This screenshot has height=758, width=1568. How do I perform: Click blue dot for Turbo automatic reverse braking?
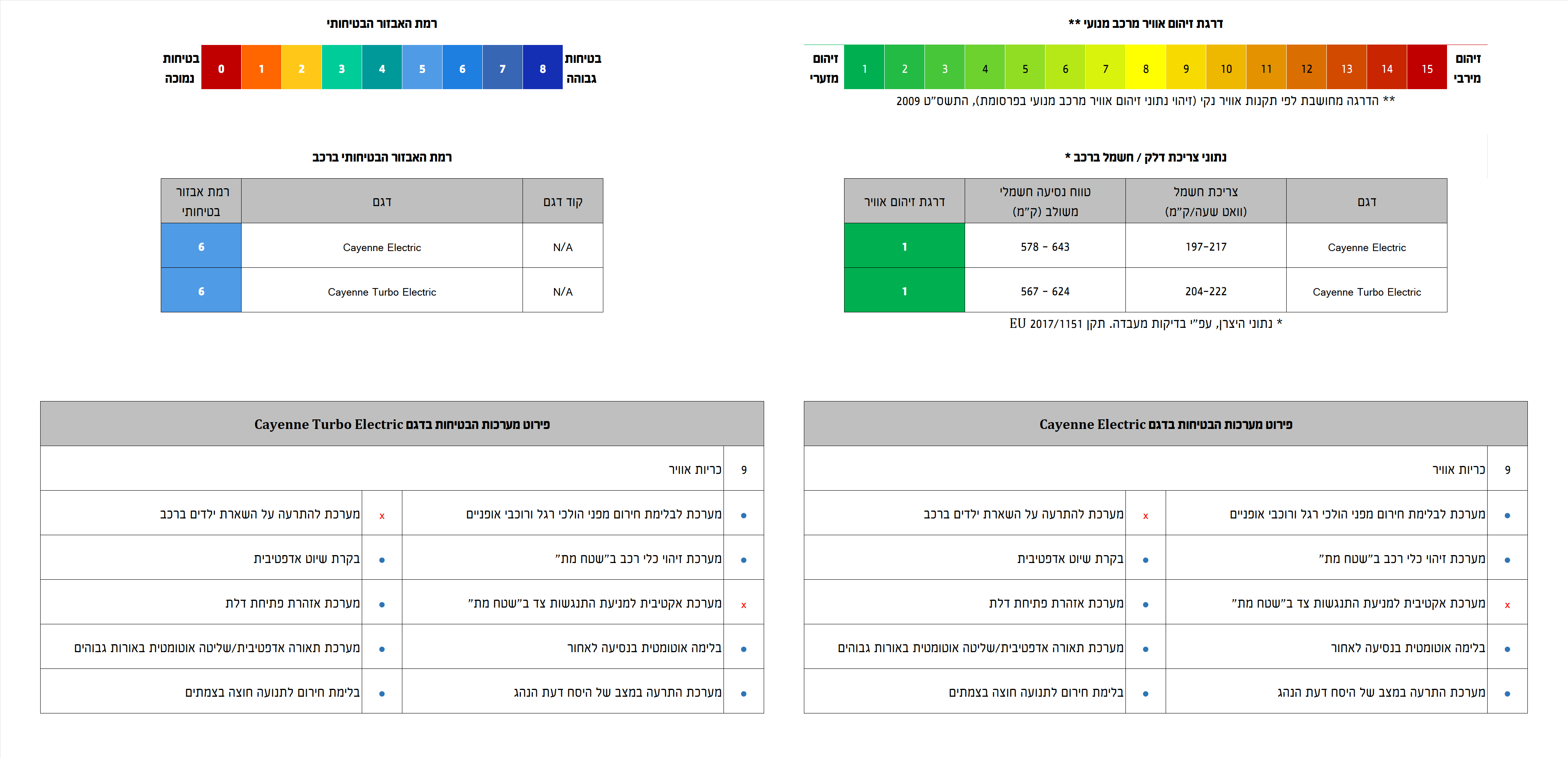coord(743,649)
